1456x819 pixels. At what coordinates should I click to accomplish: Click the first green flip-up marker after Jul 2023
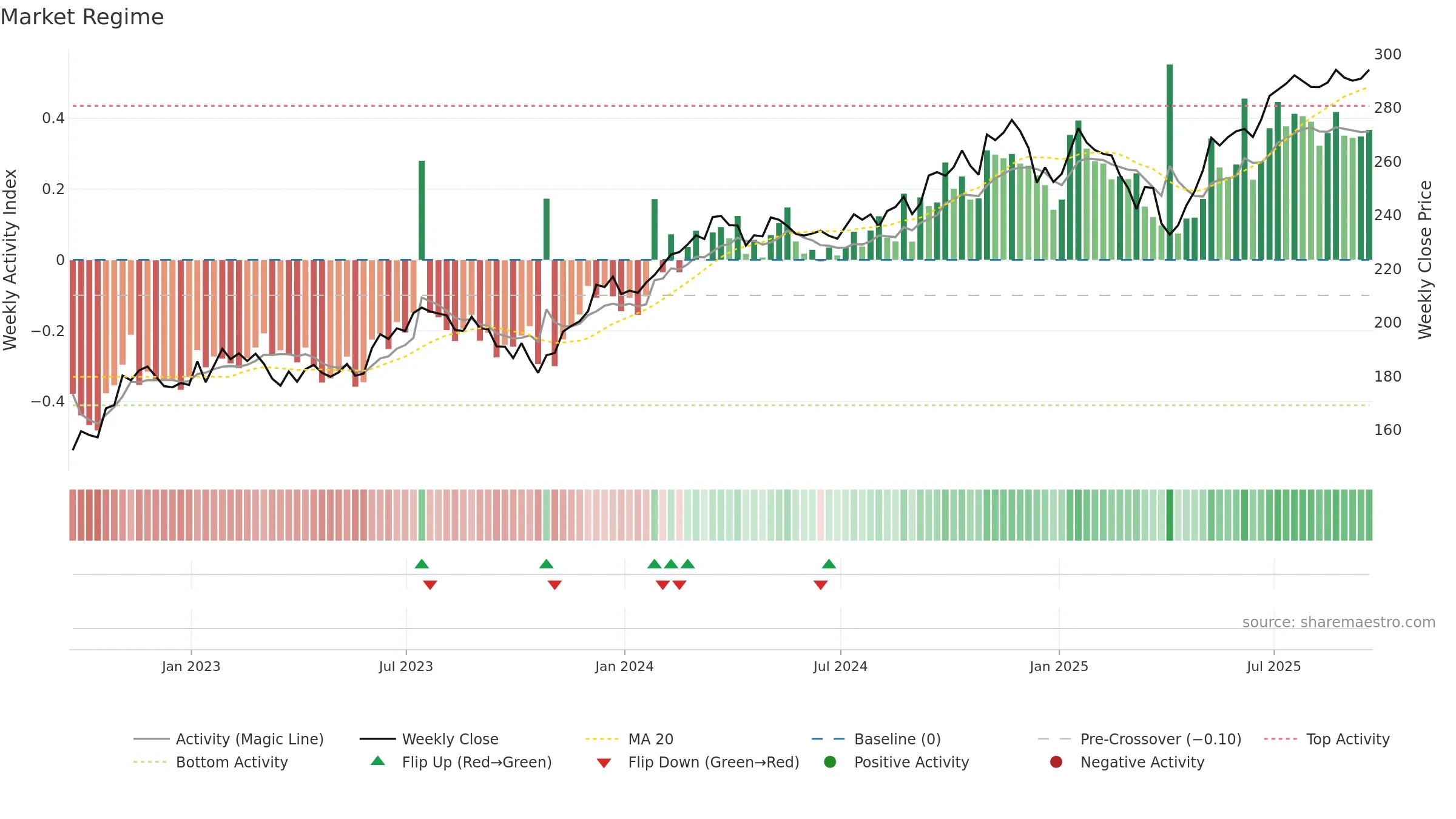click(422, 564)
